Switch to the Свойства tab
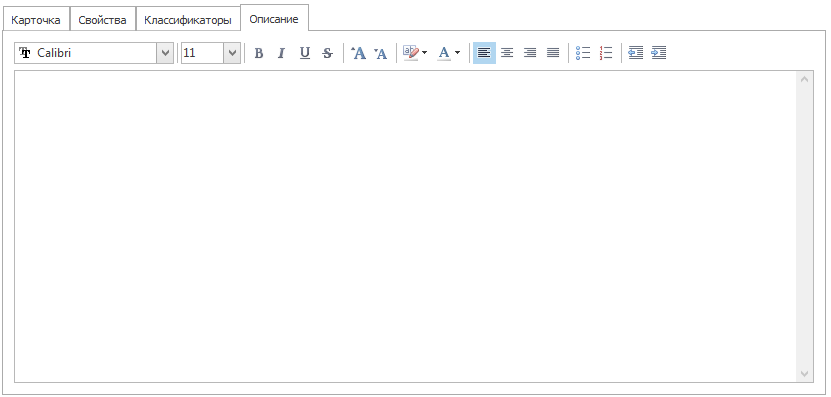Image resolution: width=831 pixels, height=397 pixels. pyautogui.click(x=103, y=20)
